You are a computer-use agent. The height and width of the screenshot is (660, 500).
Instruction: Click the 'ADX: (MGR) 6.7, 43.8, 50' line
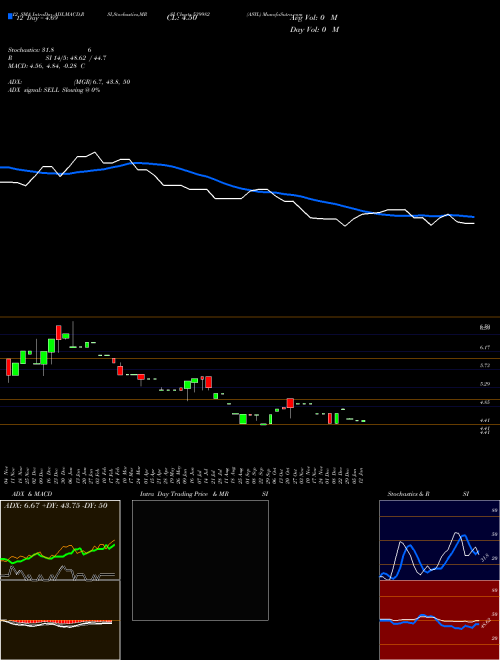69,82
